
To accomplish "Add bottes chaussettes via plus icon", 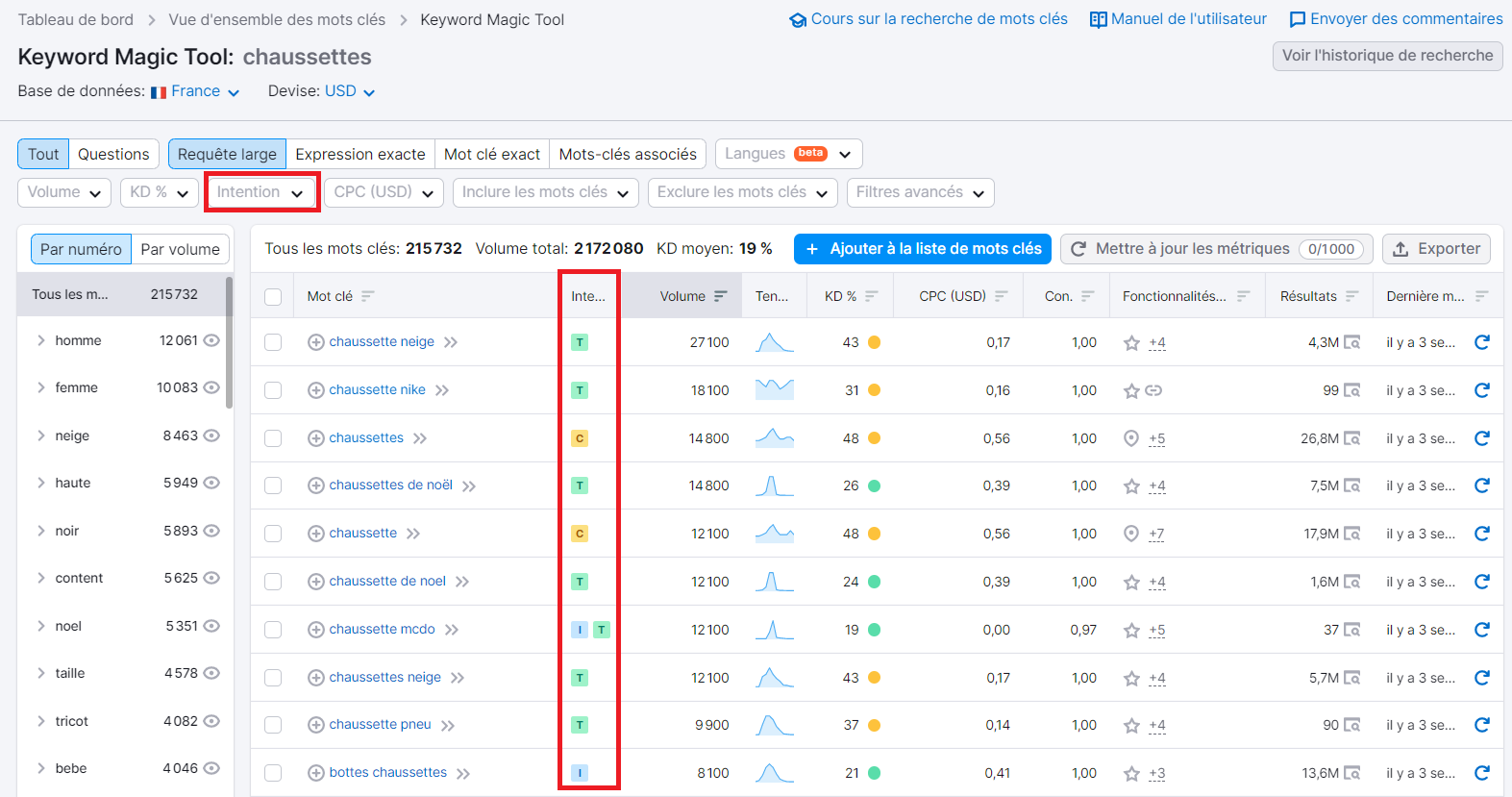I will click(315, 773).
